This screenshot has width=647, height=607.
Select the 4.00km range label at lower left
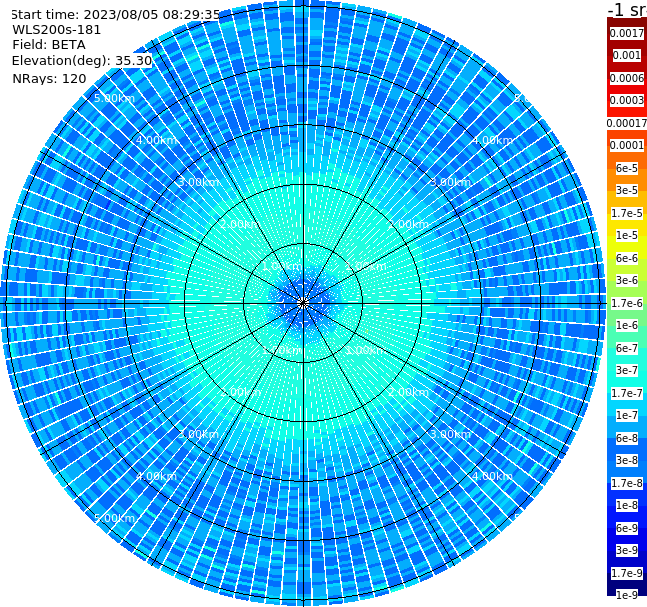click(156, 476)
